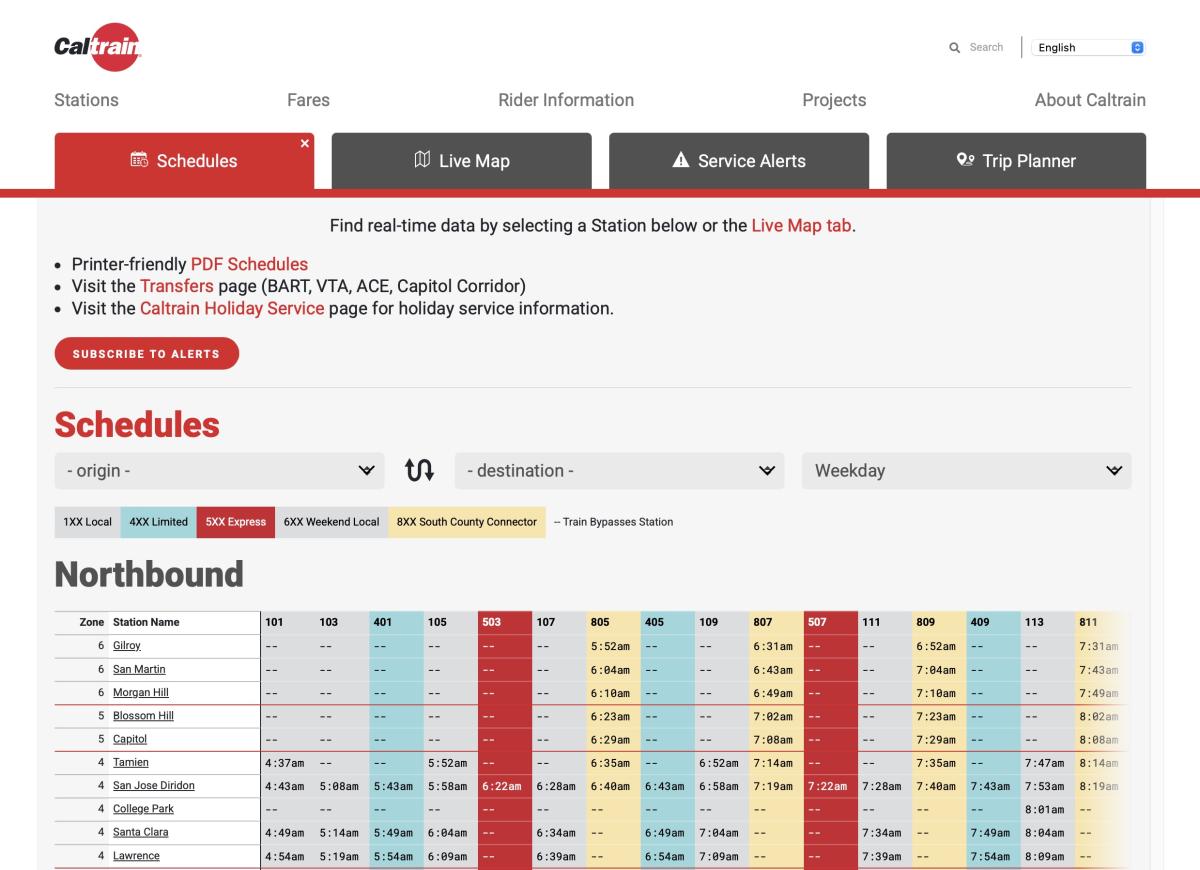
Task: Swap origin and destination with the arrows icon
Action: [420, 470]
